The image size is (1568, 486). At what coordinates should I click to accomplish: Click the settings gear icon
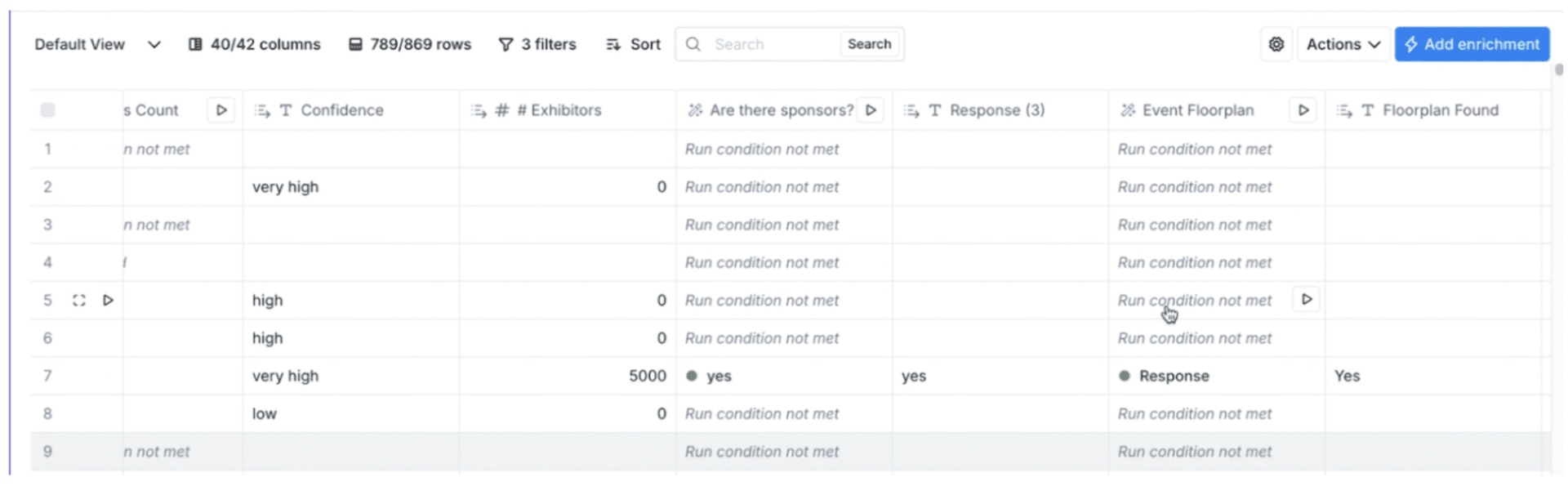[1276, 44]
